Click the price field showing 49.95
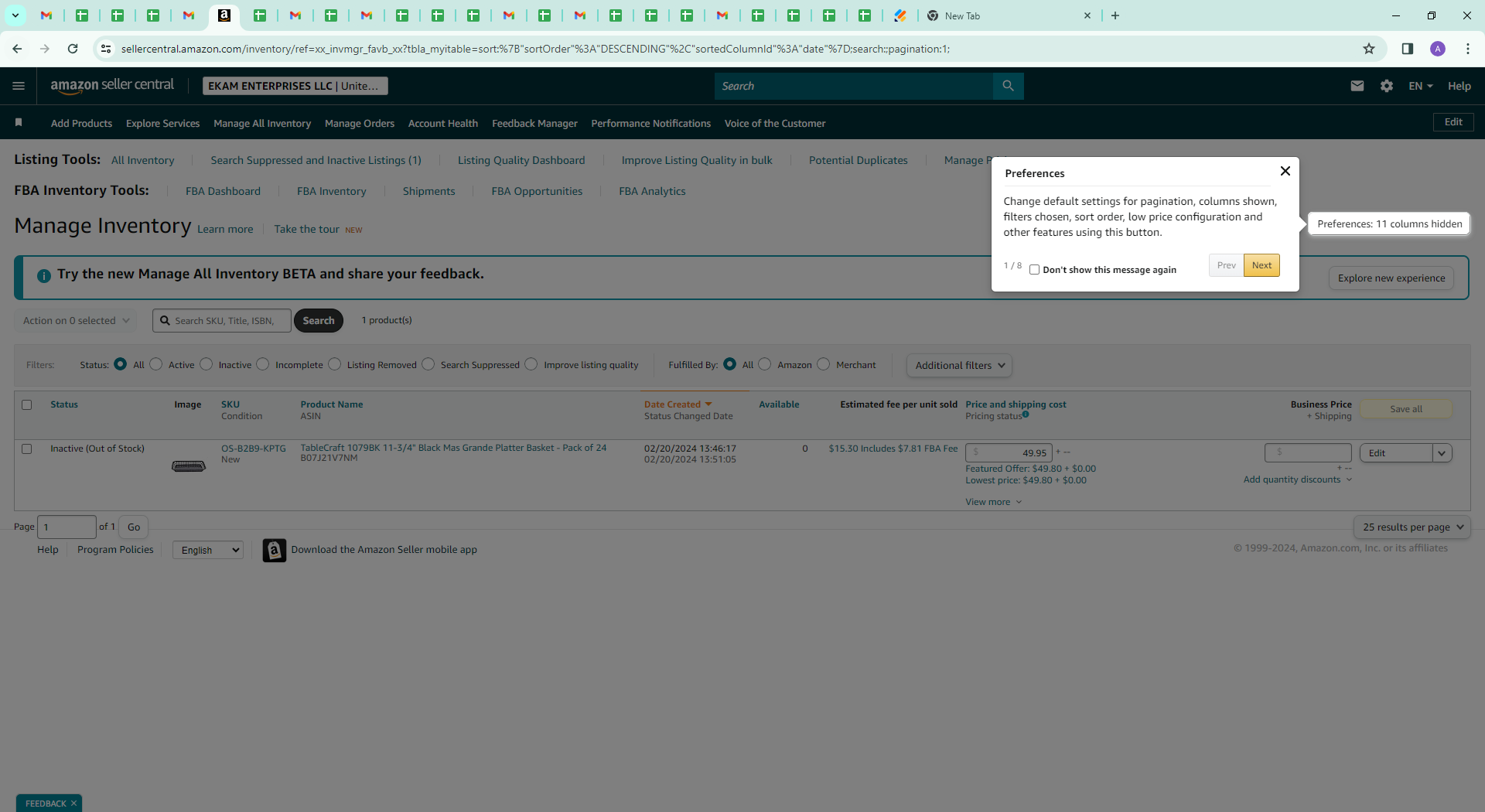1485x812 pixels. pyautogui.click(x=1009, y=453)
